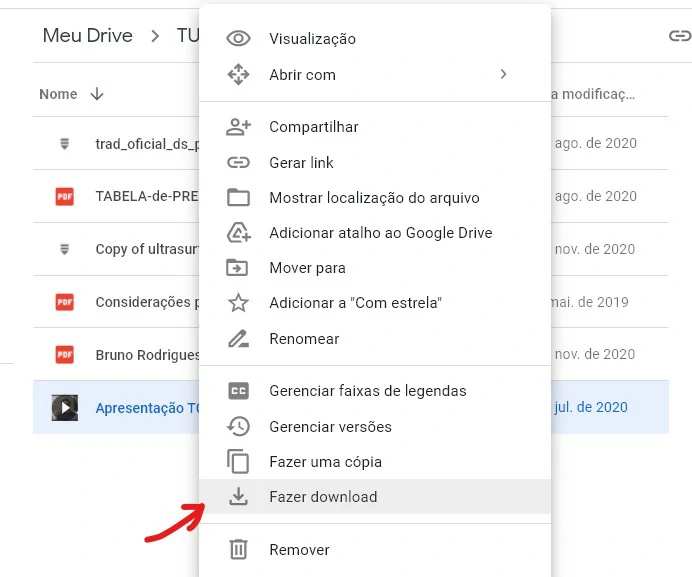Screen dimensions: 692x577
Task: Choose Gerenciar versões menu entry
Action: tap(375, 426)
